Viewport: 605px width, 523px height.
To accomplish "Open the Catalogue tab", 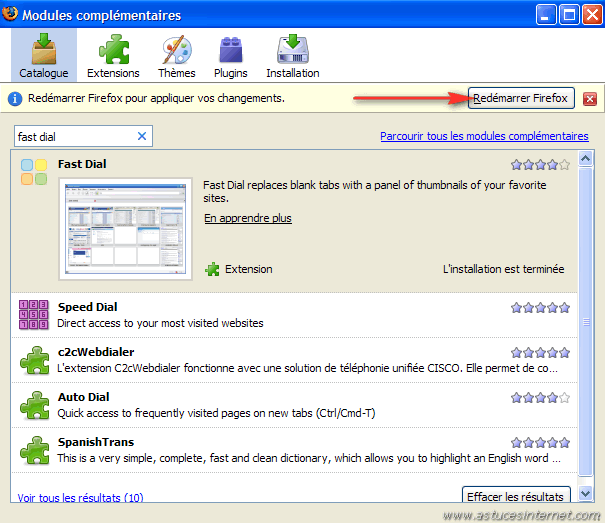I will (44, 55).
